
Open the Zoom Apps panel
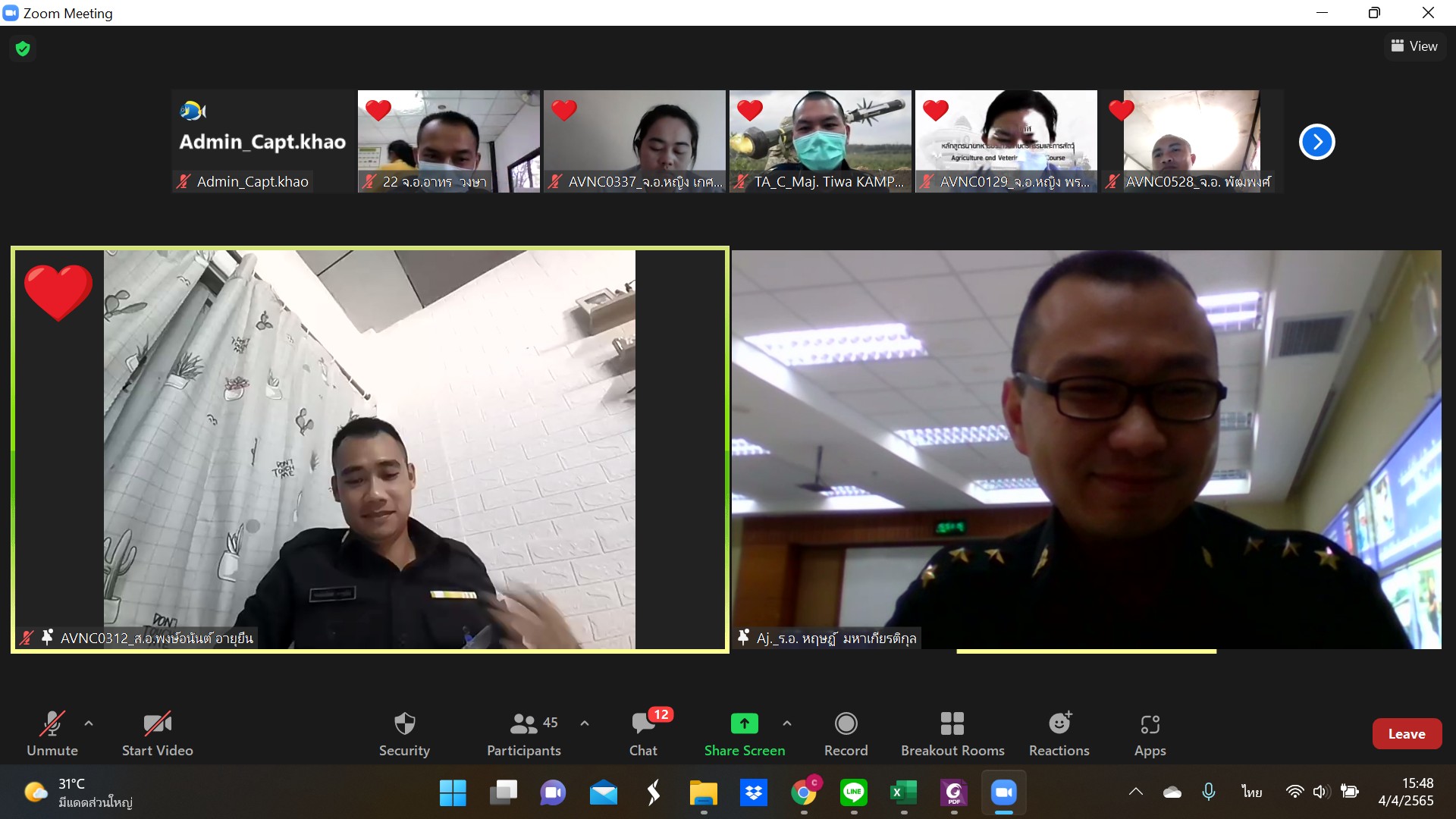point(1150,733)
